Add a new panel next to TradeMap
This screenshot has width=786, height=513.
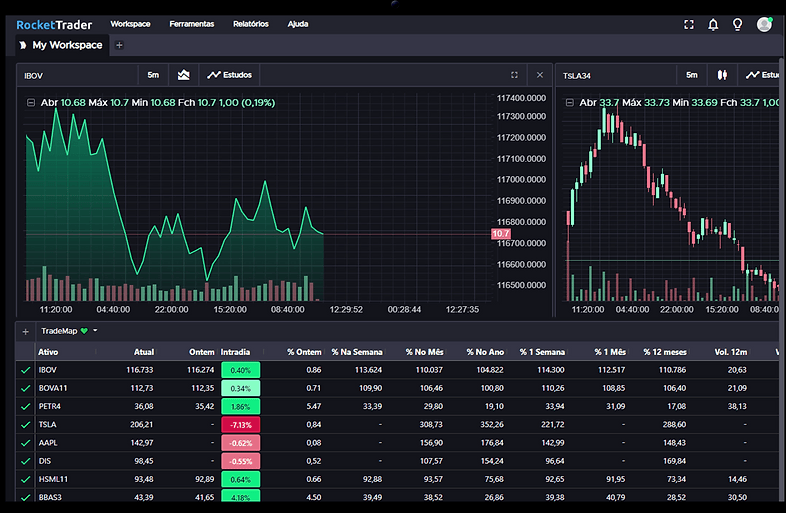(x=26, y=331)
